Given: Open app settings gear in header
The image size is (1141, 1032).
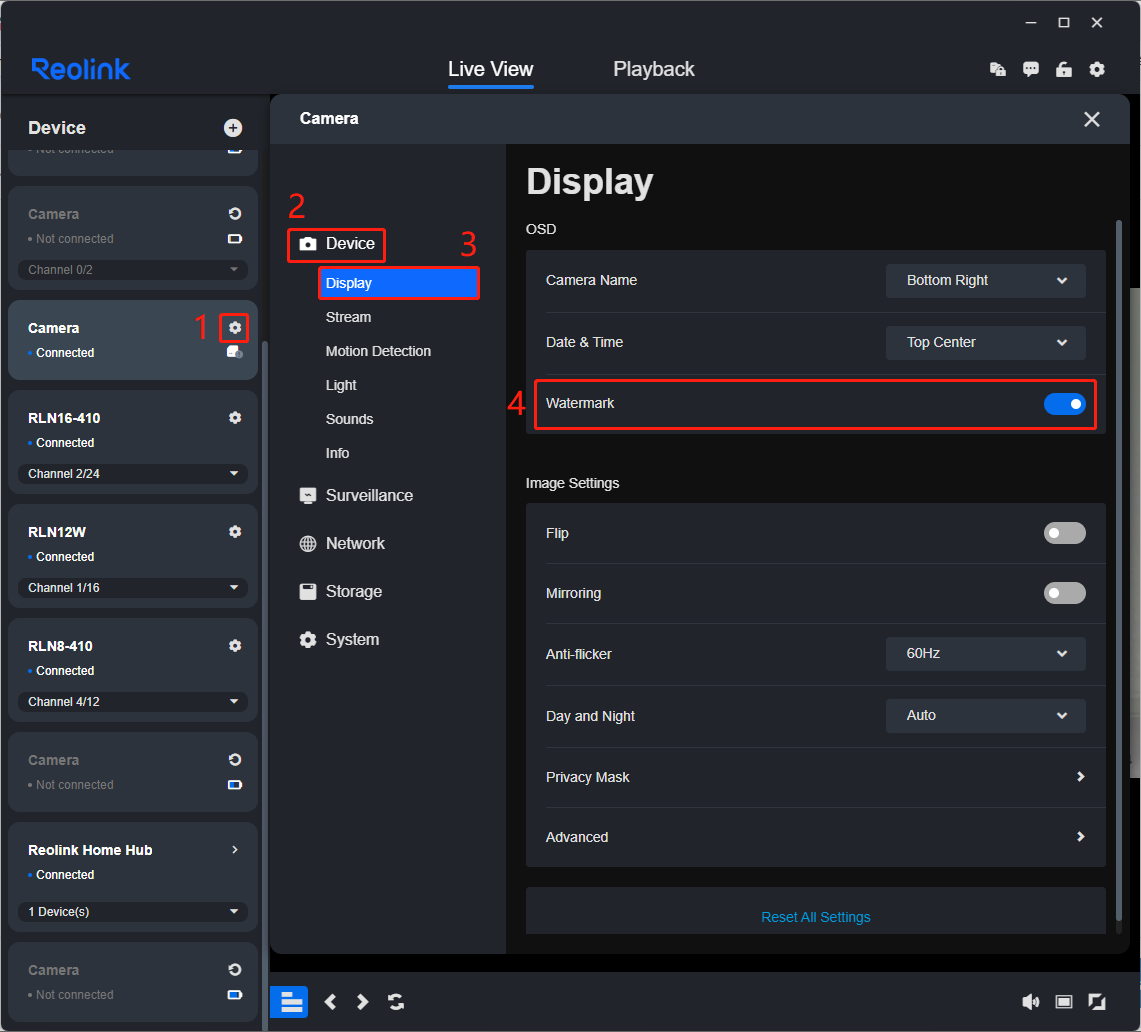Looking at the screenshot, I should (x=1097, y=69).
